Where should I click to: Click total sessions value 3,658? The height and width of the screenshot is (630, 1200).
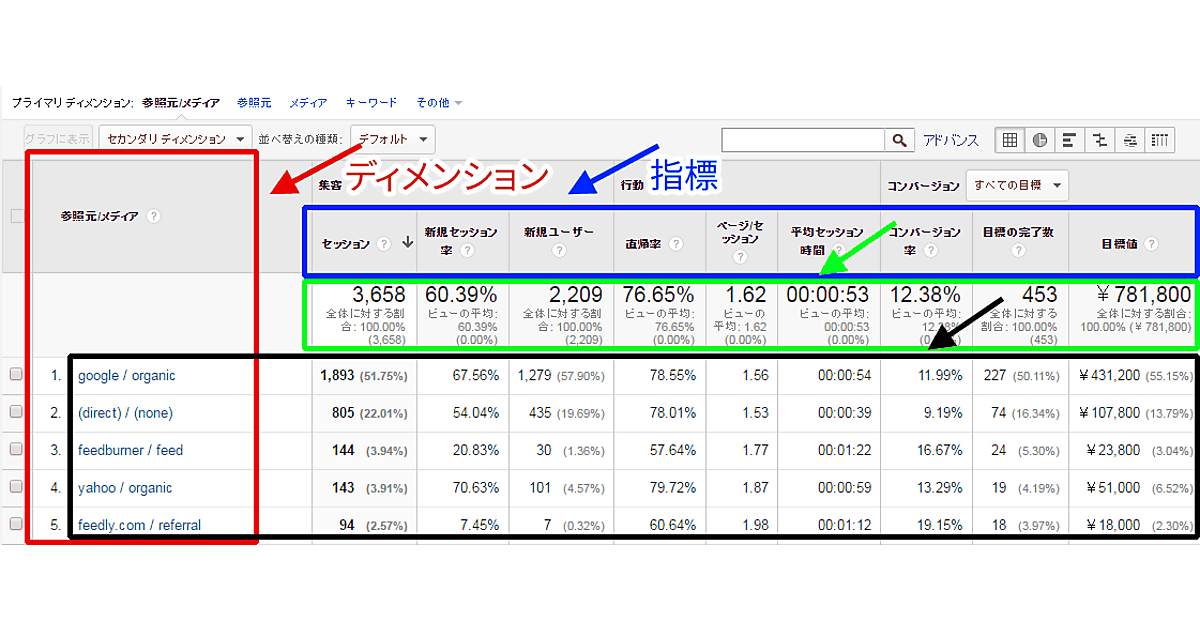[x=379, y=295]
